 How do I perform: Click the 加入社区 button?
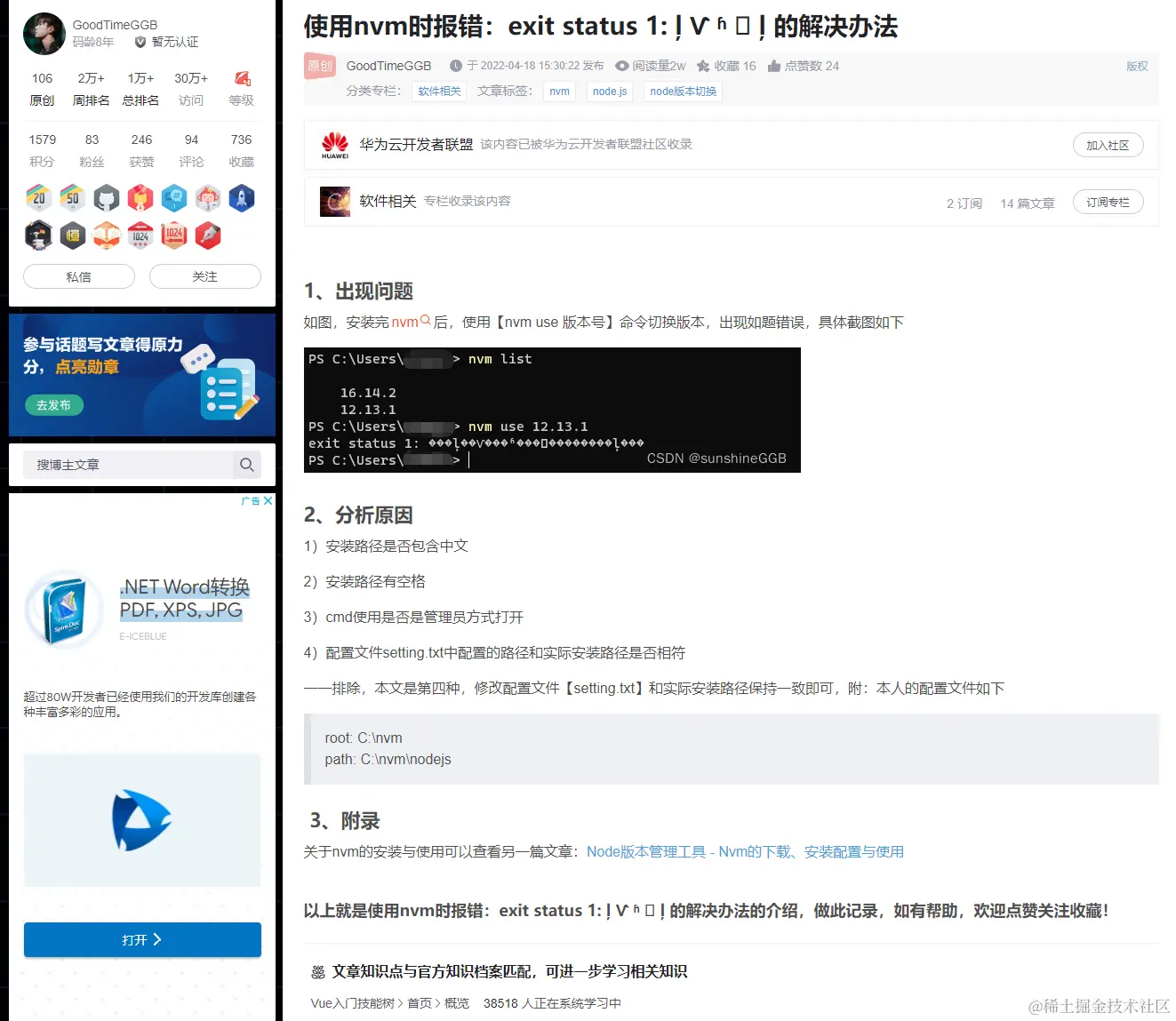[x=1108, y=145]
